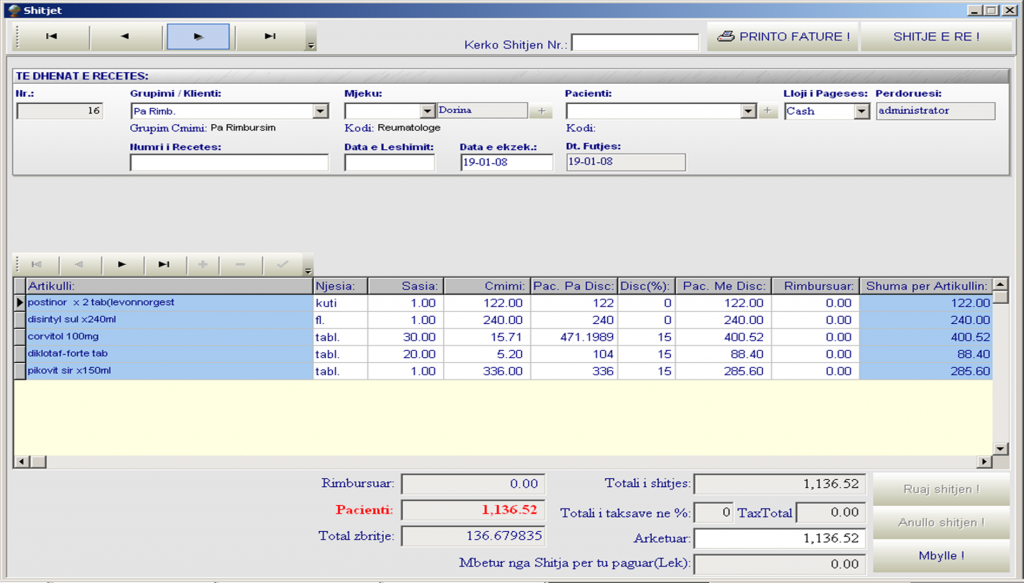Go to next item in grid navigator
Image resolution: width=1024 pixels, height=583 pixels.
point(121,264)
